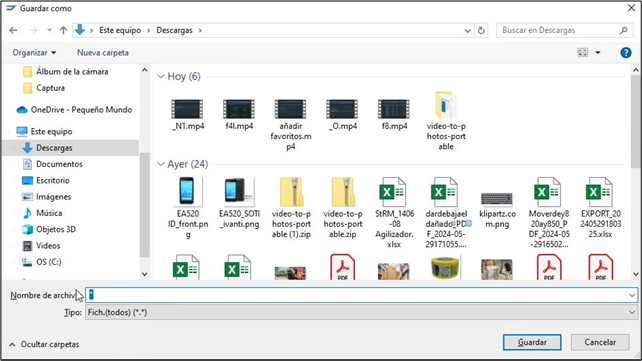Open Objetos 3D in navigation pane

coord(49,230)
